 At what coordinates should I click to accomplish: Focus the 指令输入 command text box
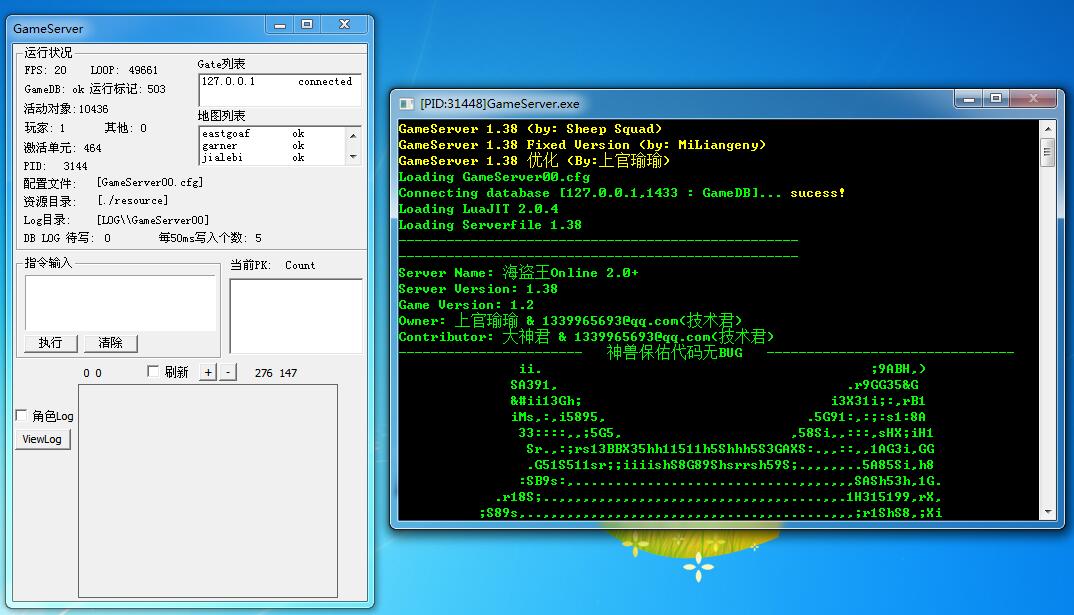121,303
